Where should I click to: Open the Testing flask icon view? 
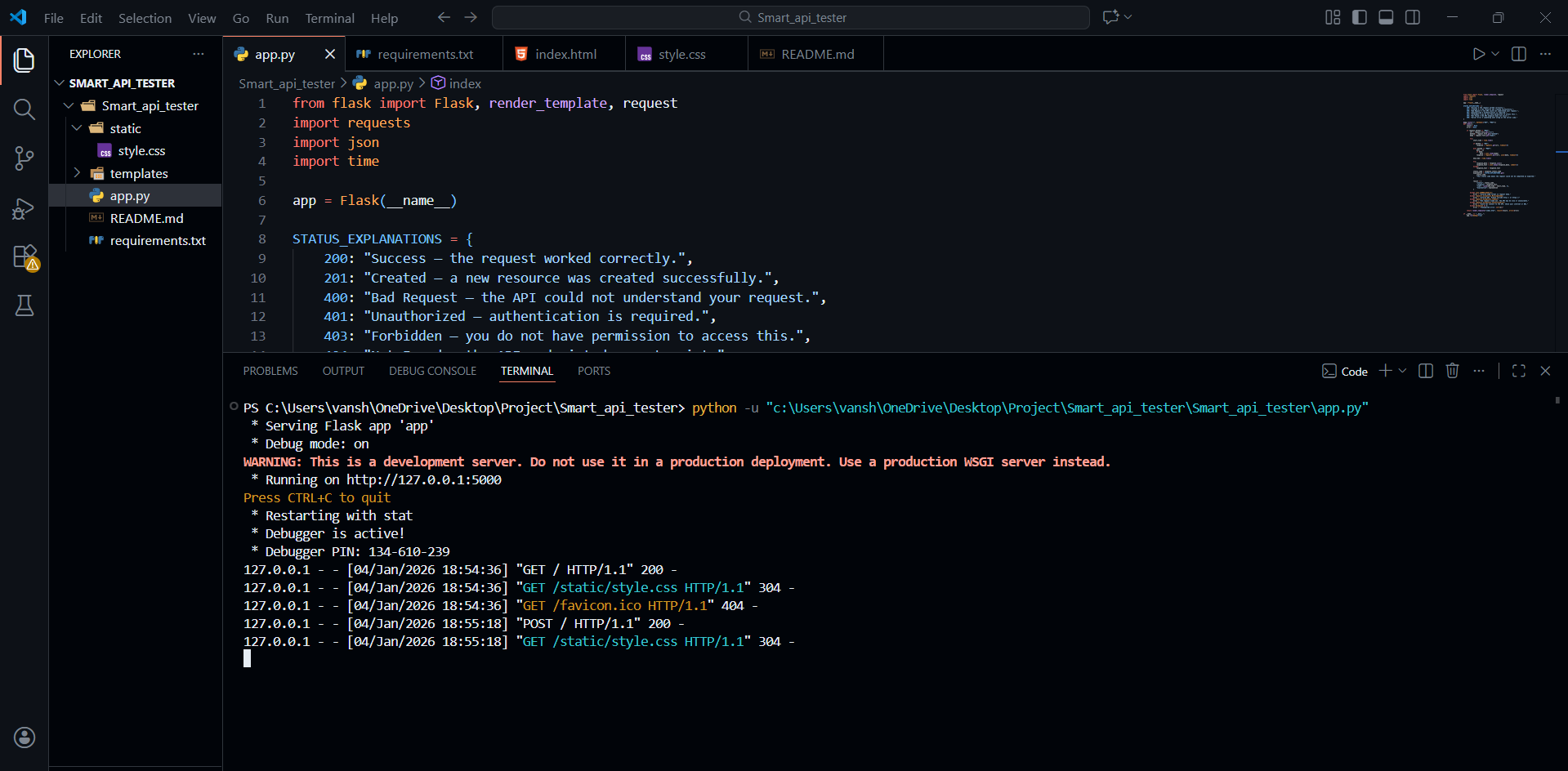pos(25,306)
